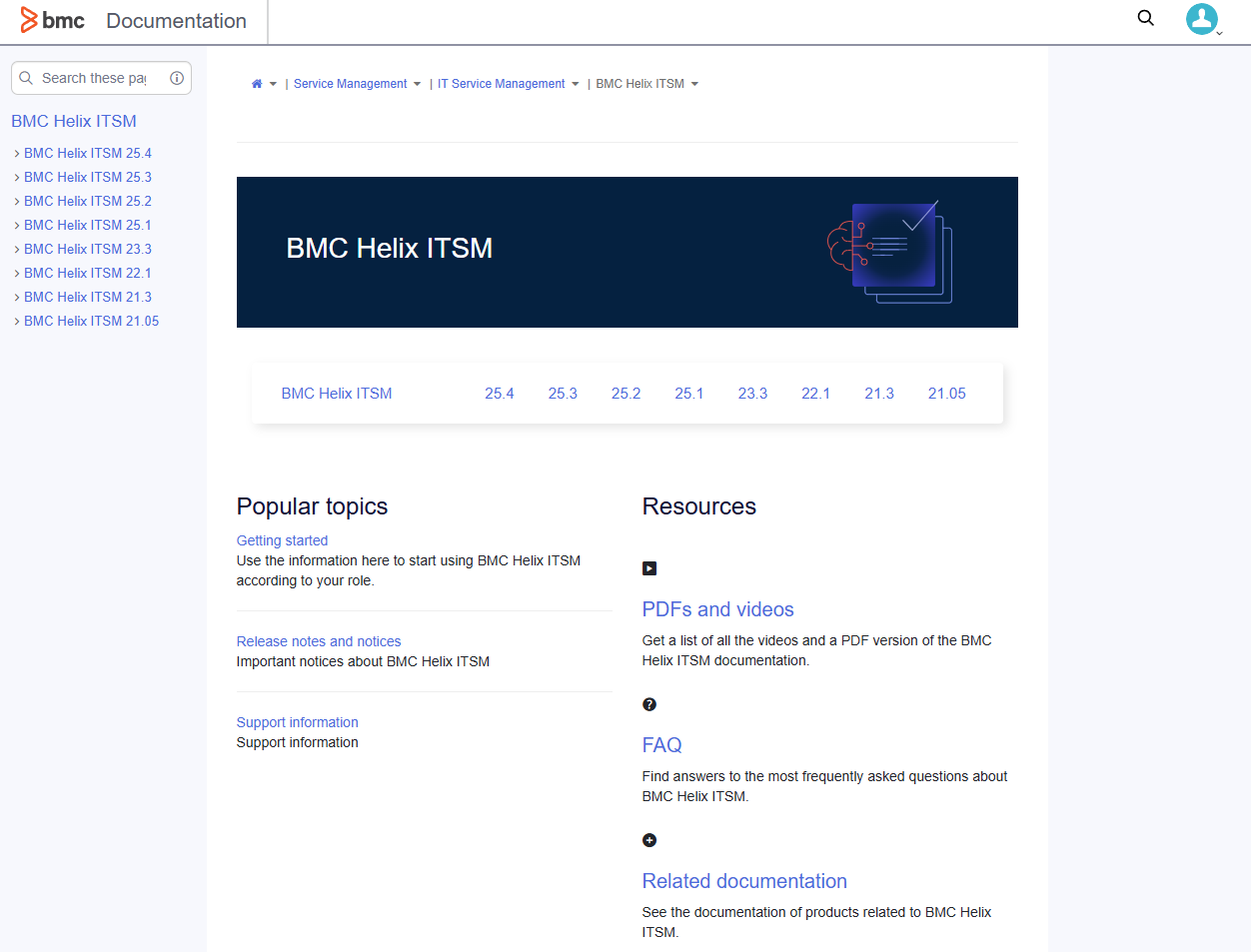
Task: Click the info icon beside the search box
Action: (177, 78)
